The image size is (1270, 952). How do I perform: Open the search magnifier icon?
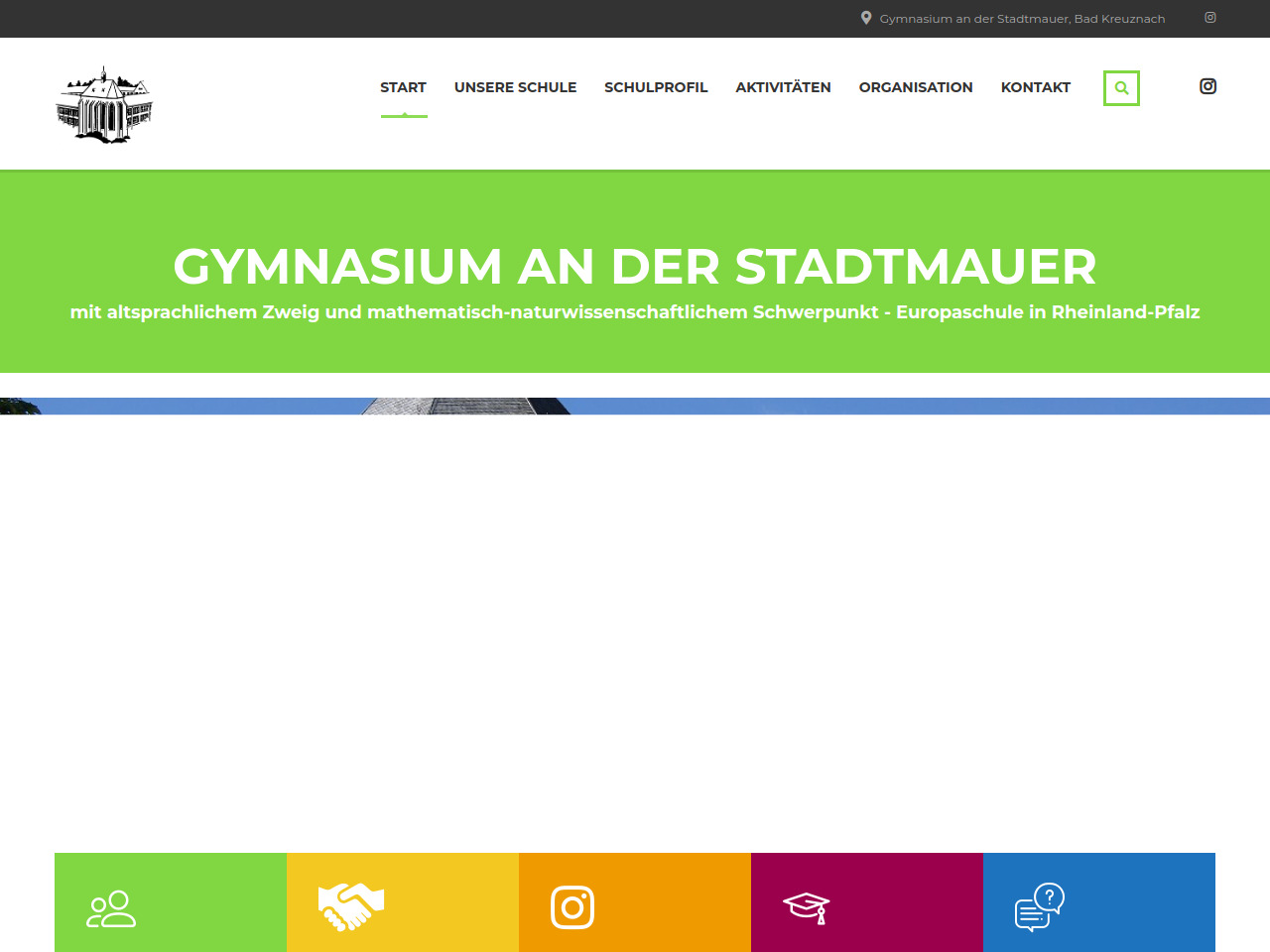1121,88
